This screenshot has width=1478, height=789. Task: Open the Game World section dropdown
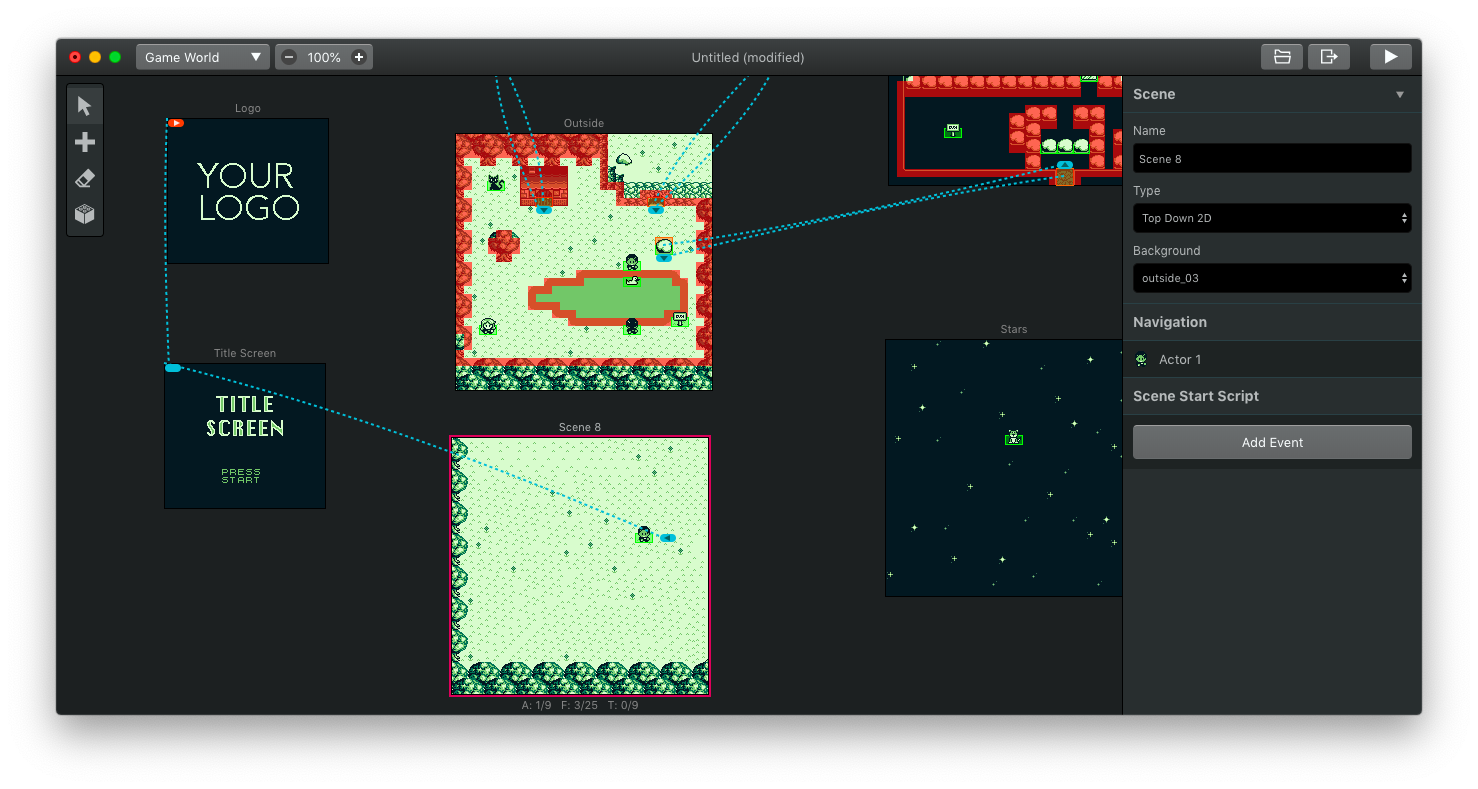tap(203, 57)
